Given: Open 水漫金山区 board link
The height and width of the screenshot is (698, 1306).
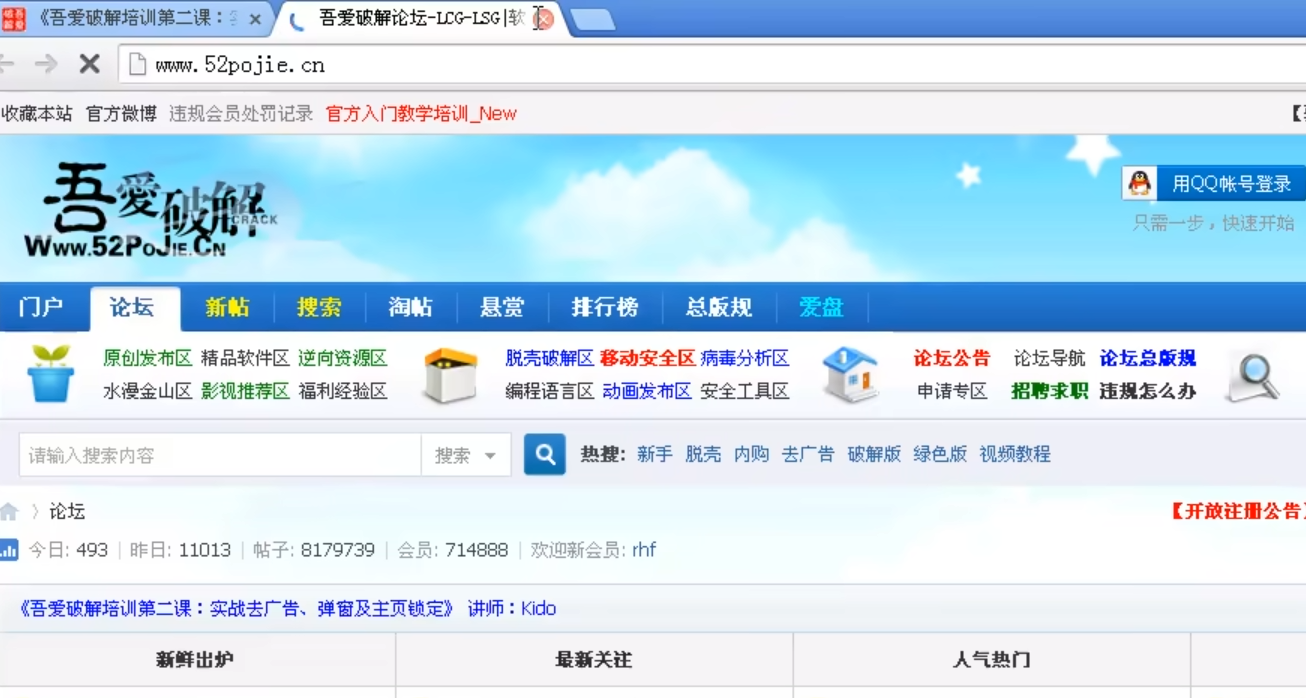Looking at the screenshot, I should (x=148, y=391).
